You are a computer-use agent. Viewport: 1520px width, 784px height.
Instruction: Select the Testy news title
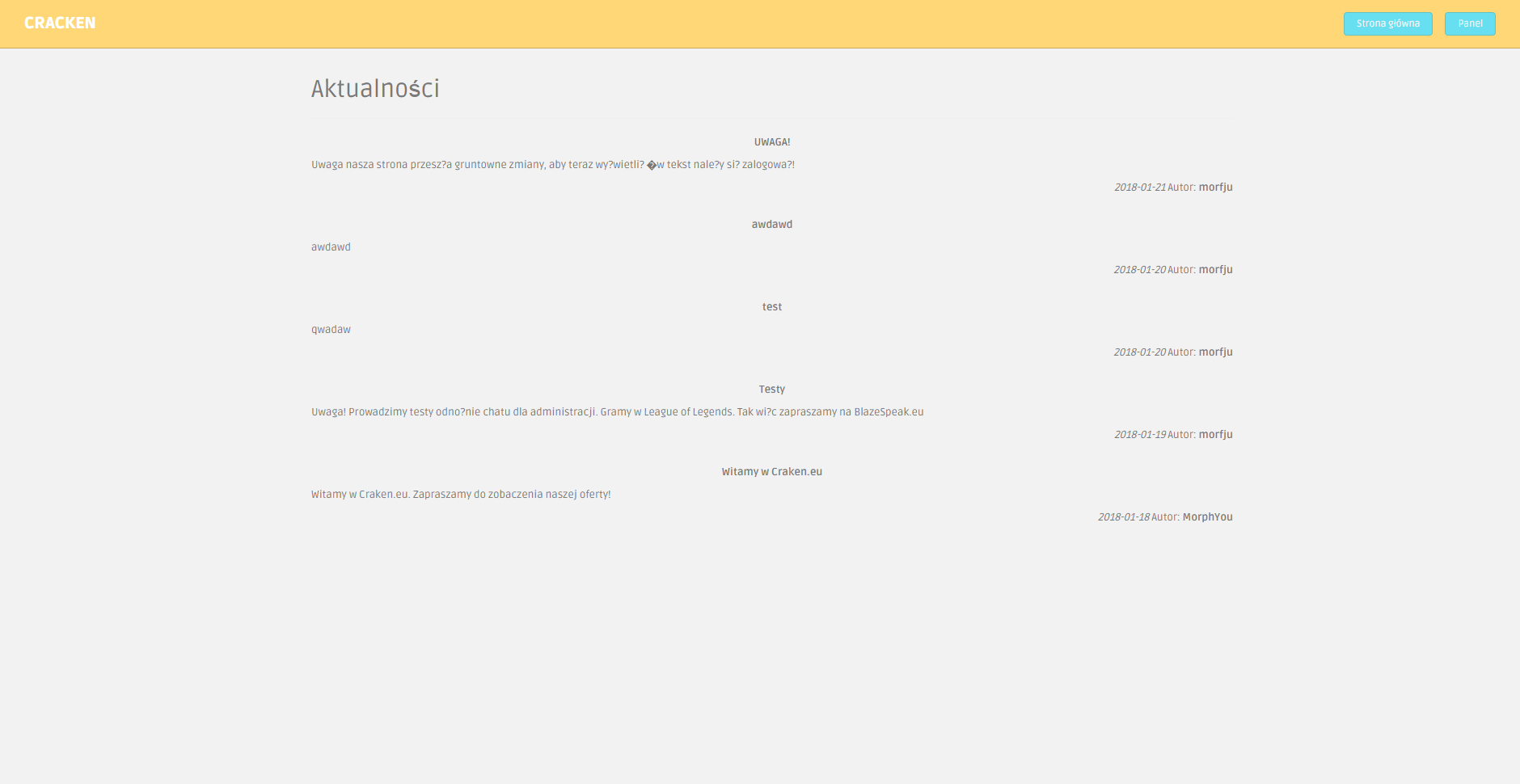click(771, 390)
